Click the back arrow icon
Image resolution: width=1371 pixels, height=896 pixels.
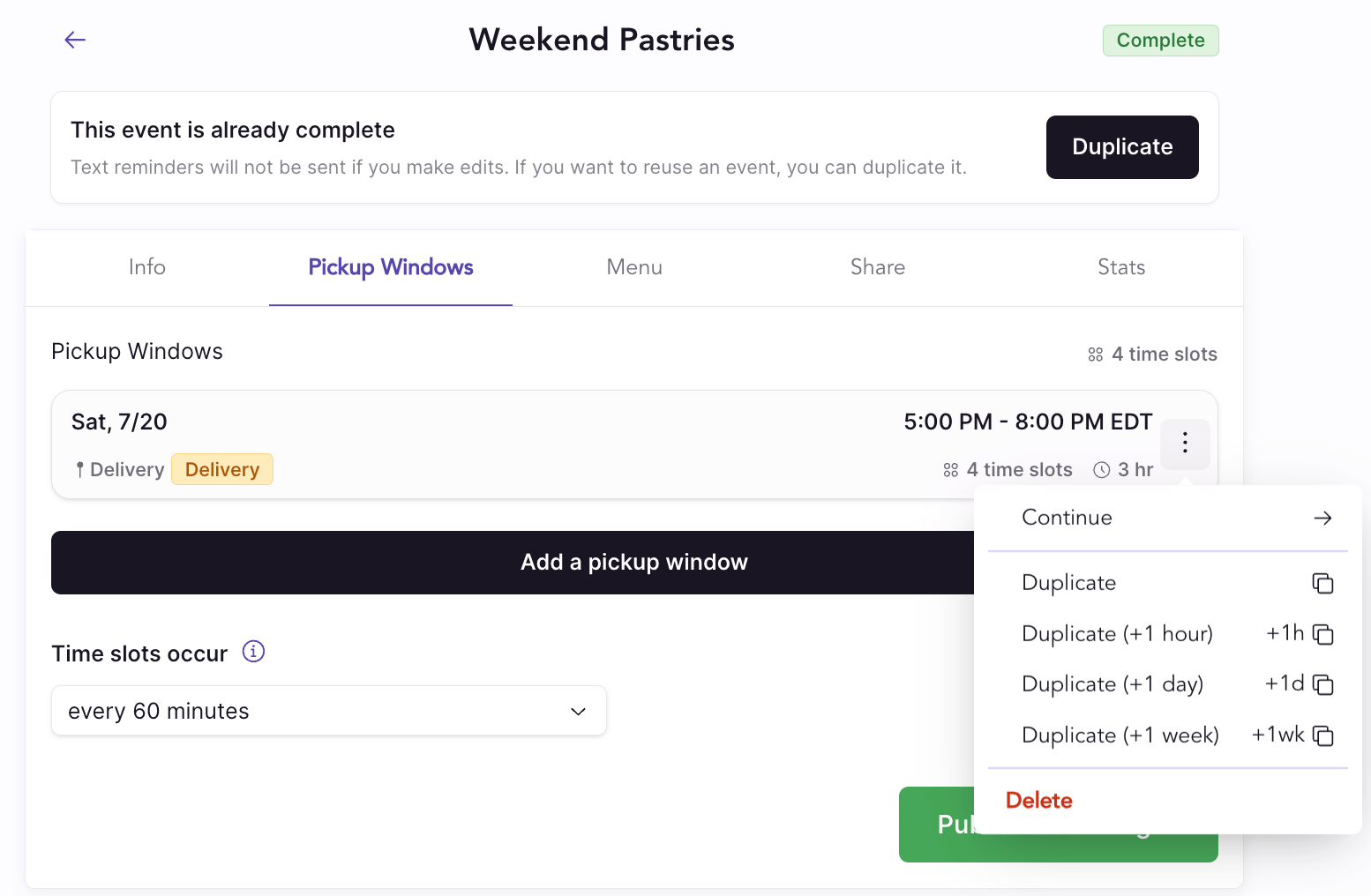(x=75, y=40)
